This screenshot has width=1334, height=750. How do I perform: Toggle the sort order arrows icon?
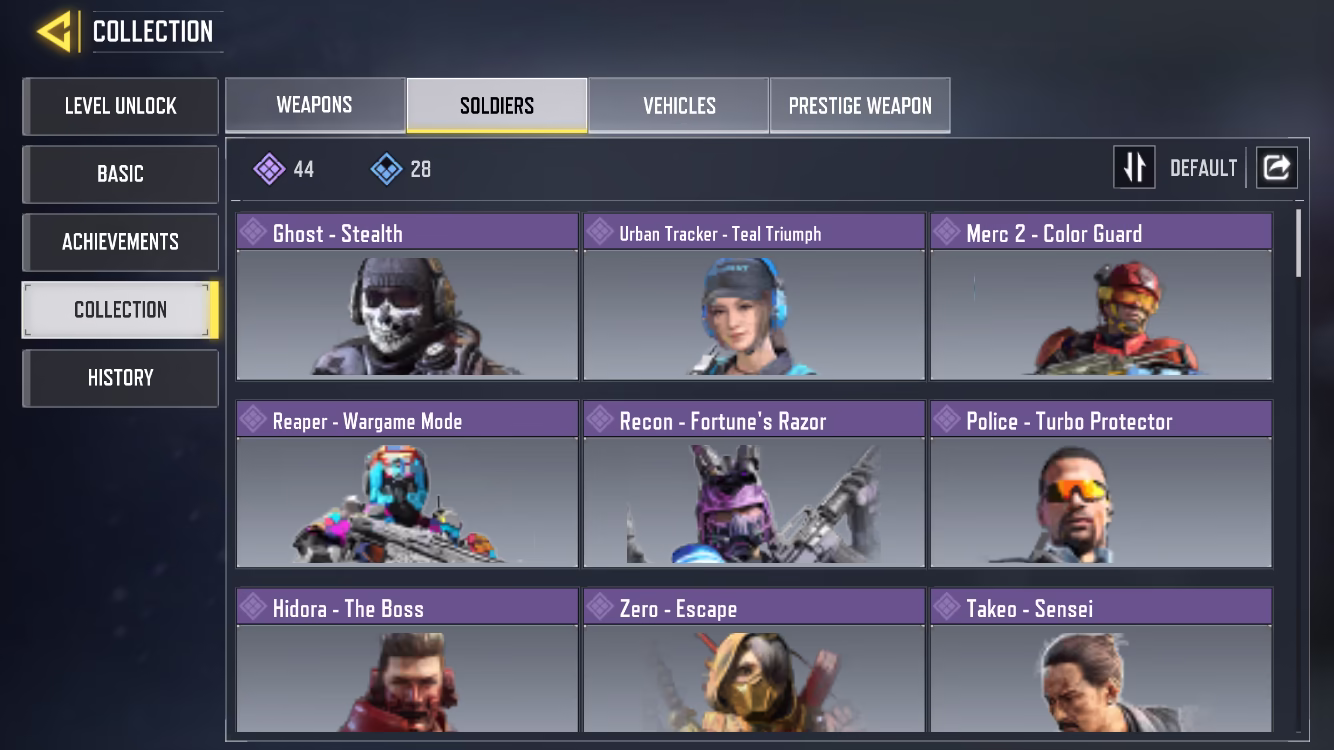(1134, 168)
